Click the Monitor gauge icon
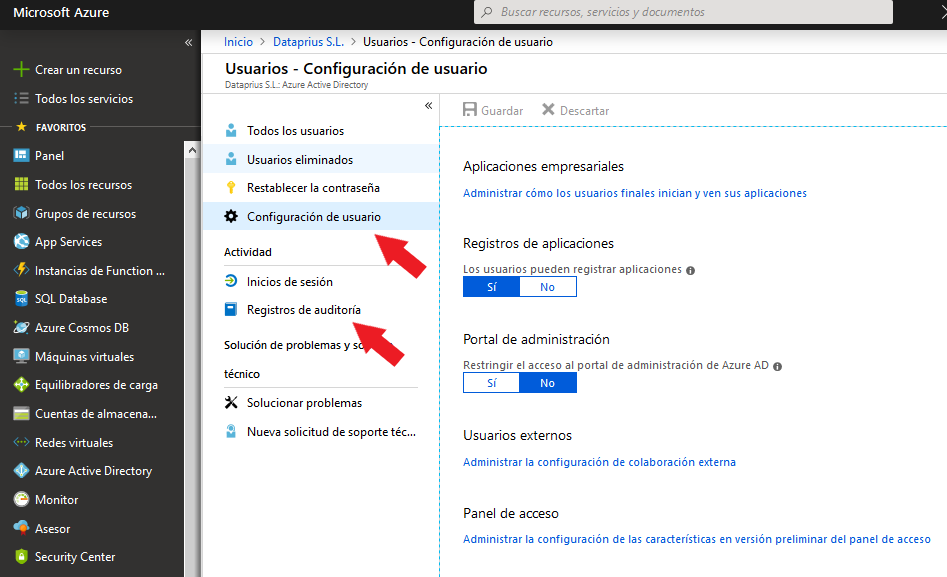947x577 pixels. (x=21, y=499)
